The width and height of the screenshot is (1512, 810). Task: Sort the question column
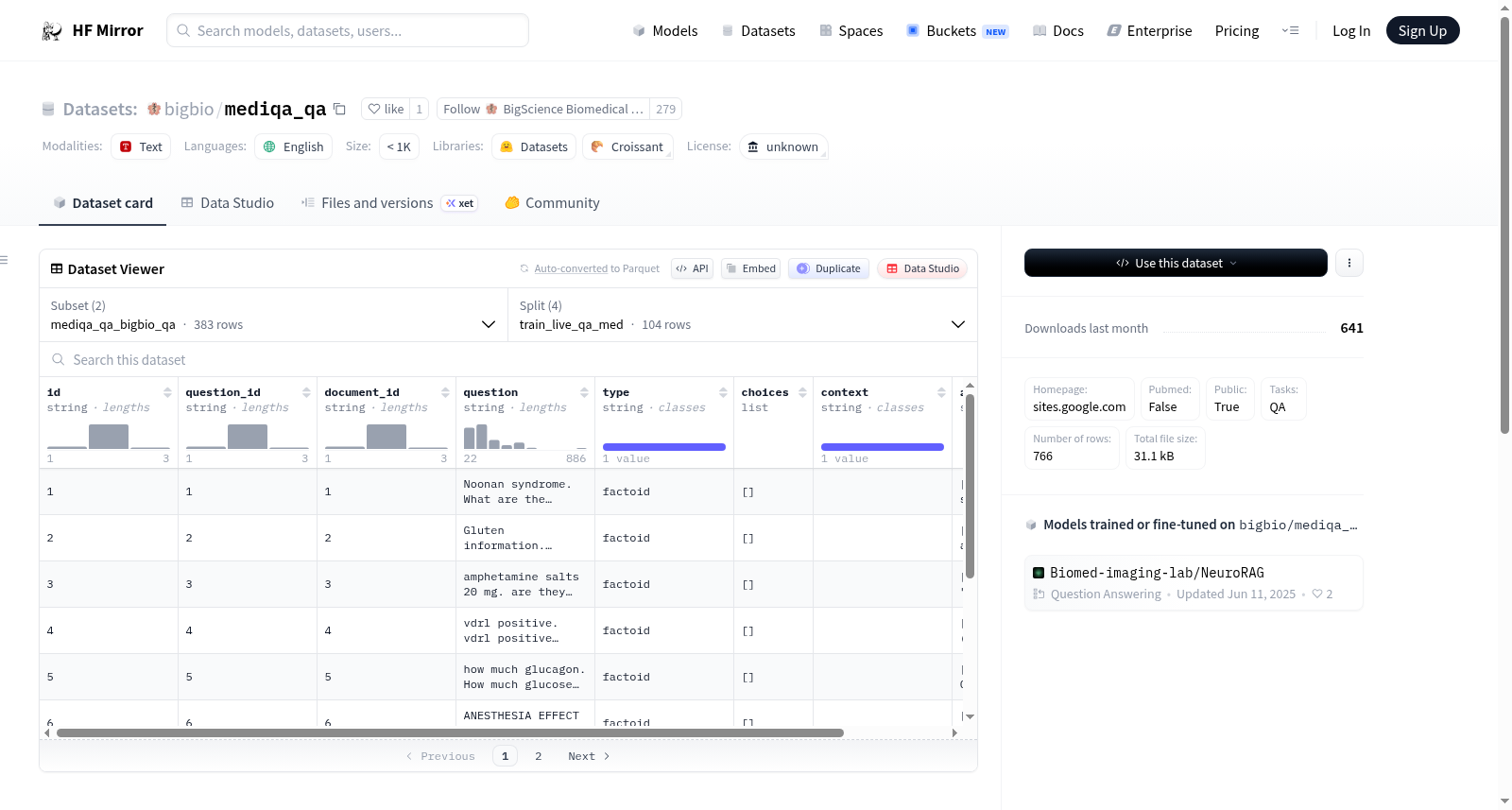(584, 392)
